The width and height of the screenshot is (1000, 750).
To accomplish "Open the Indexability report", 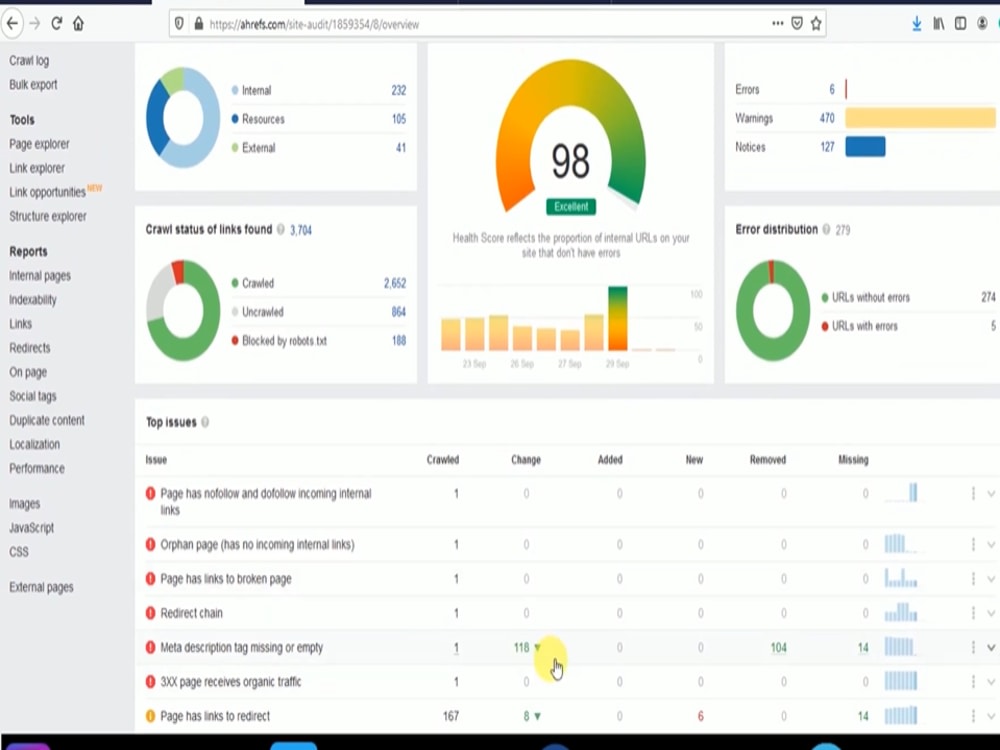I will pyautogui.click(x=33, y=300).
